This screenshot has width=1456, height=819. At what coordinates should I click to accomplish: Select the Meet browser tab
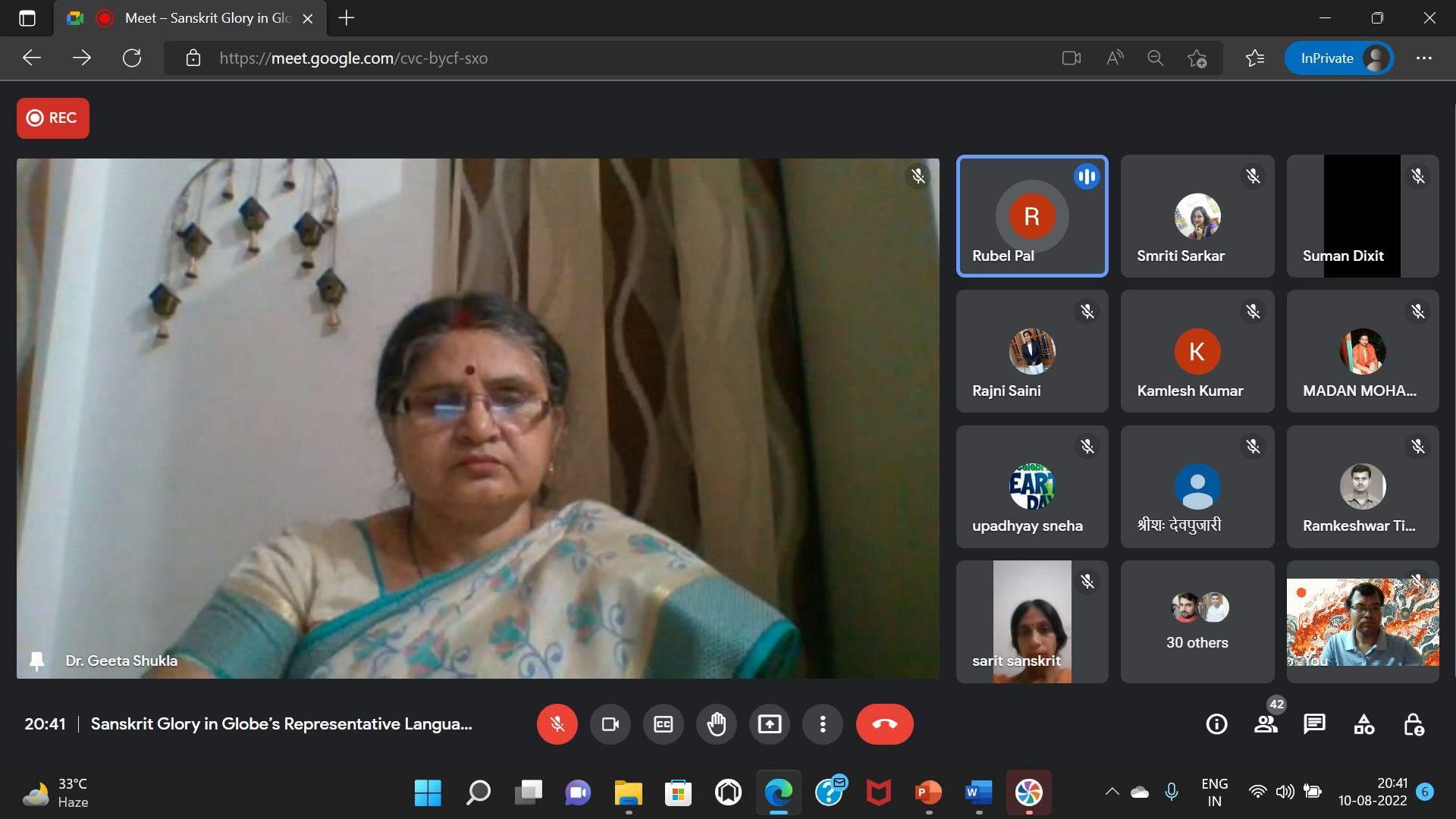(x=197, y=18)
